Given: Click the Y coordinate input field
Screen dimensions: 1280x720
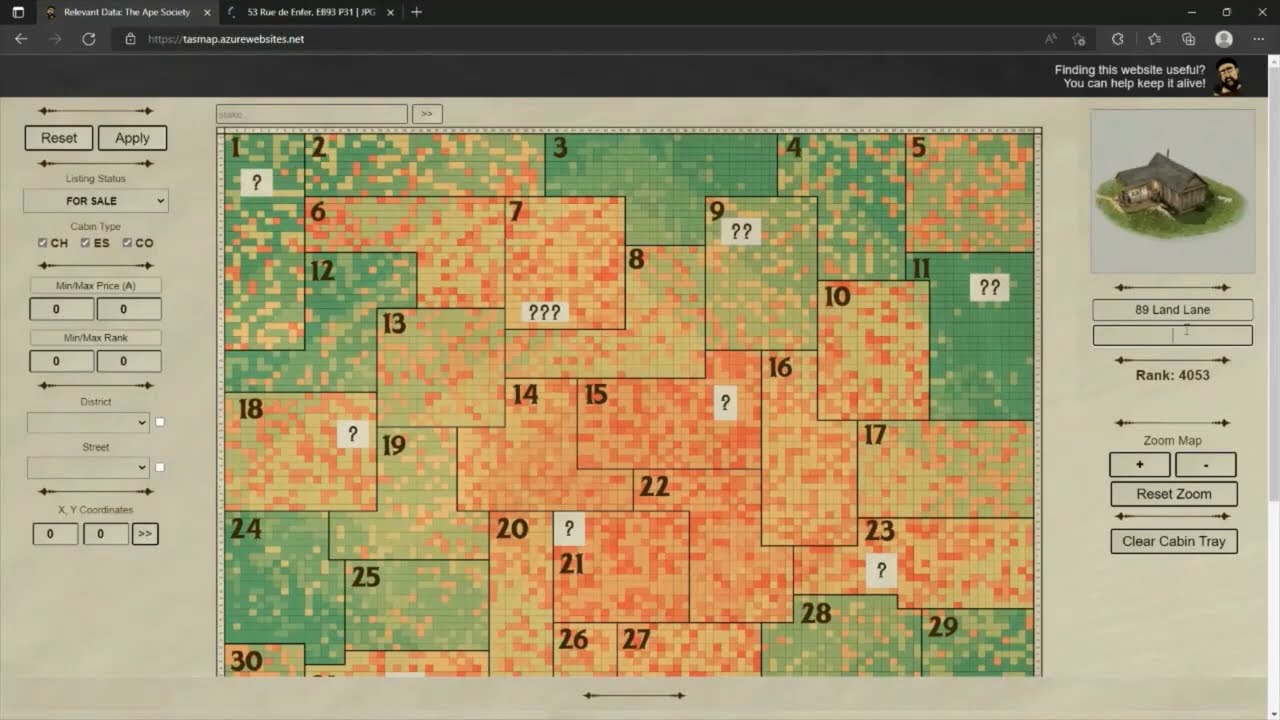Looking at the screenshot, I should (105, 534).
